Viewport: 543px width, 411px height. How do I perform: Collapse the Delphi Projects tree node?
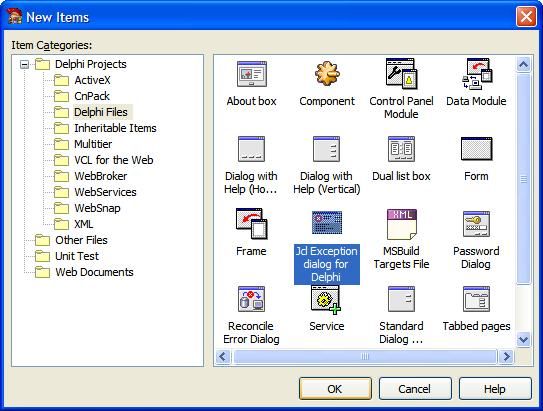click(24, 64)
